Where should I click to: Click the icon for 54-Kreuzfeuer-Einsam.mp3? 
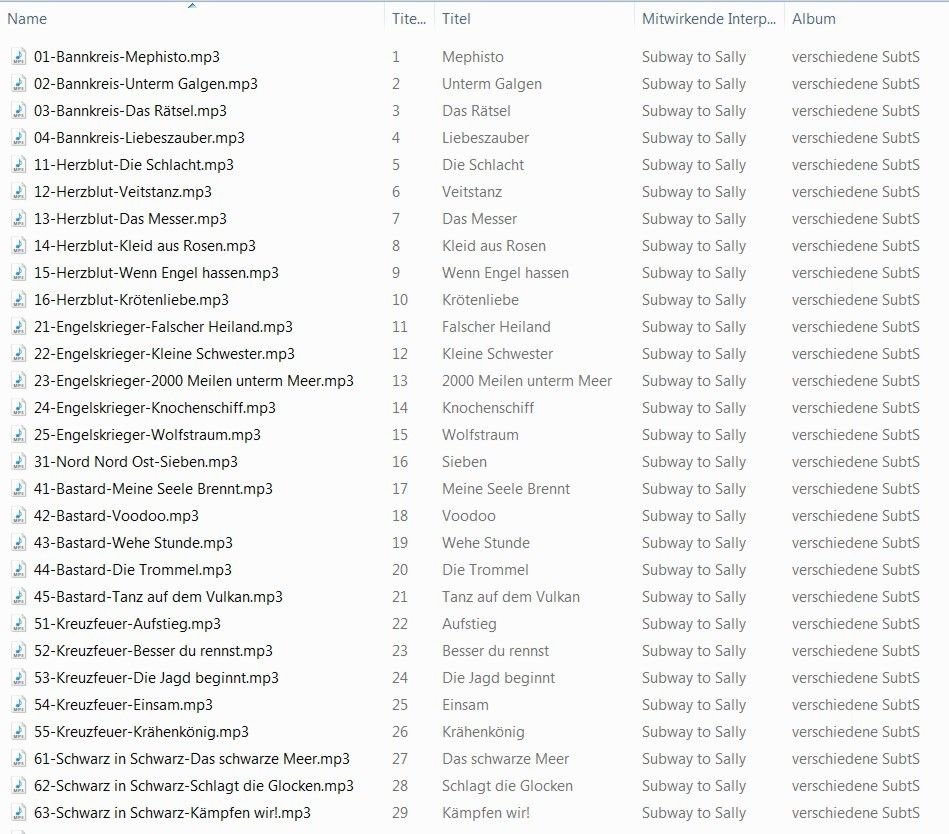[x=19, y=705]
